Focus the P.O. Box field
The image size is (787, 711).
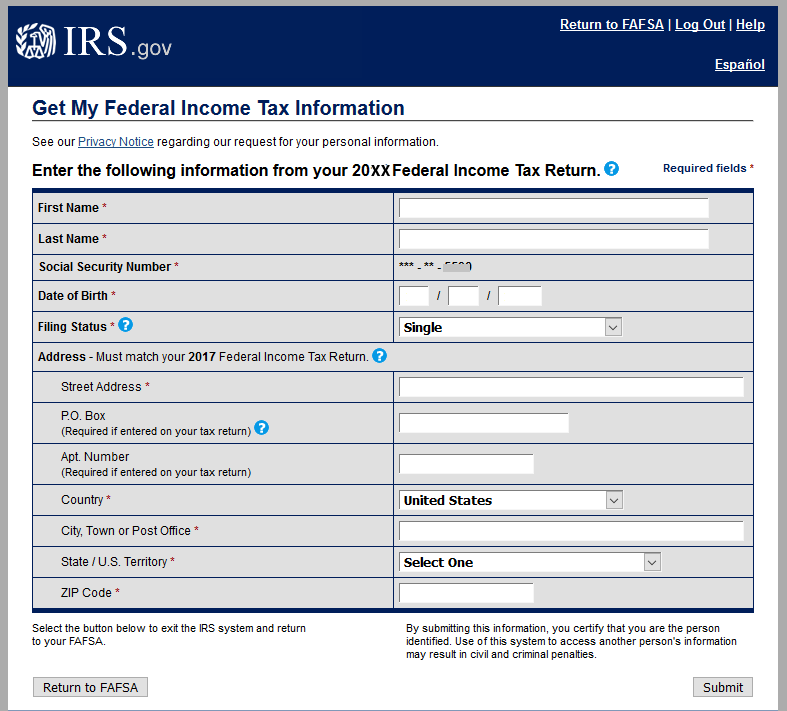pos(484,423)
